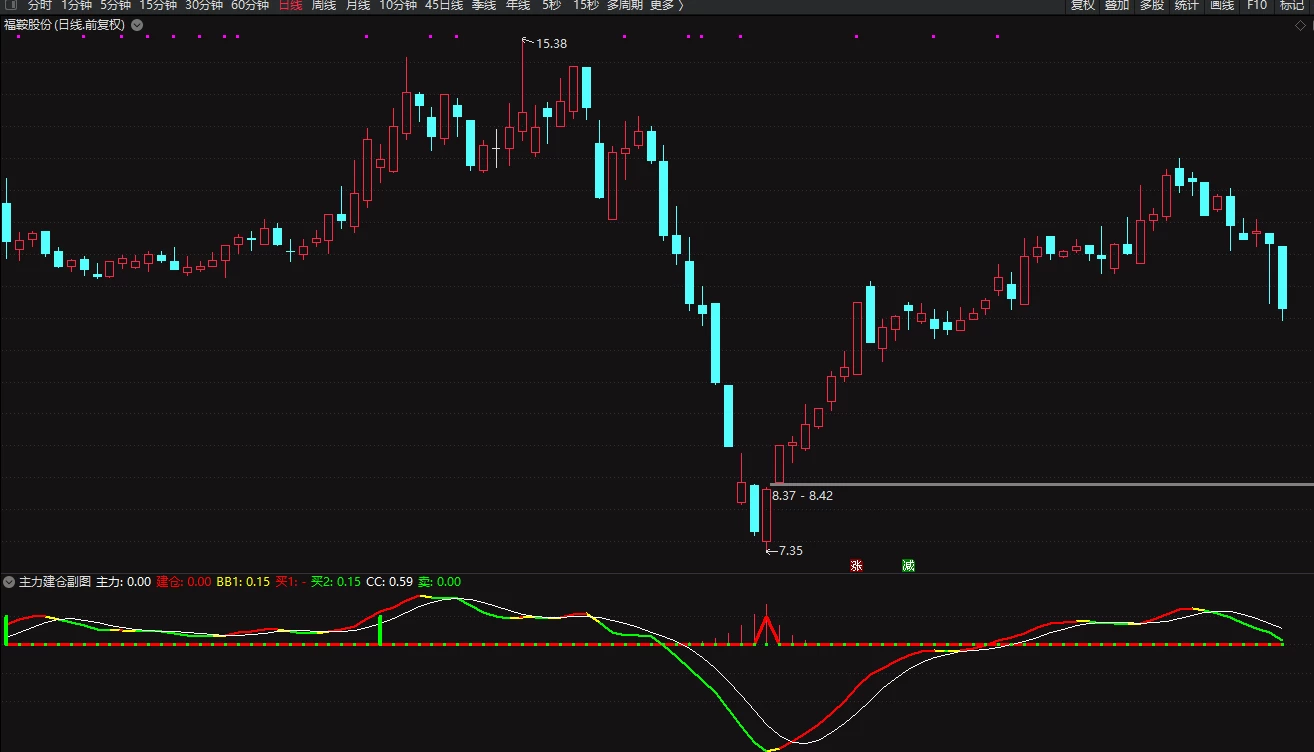1314x752 pixels.
Task: Click the small icon left of 分时
Action: click(x=10, y=5)
